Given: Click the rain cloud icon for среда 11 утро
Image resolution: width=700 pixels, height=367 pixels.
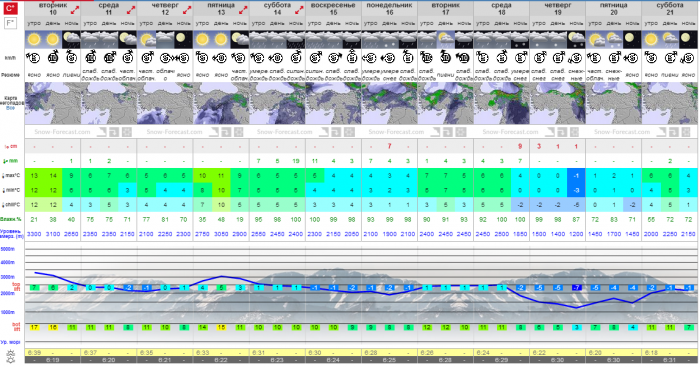Looking at the screenshot, I should [90, 40].
